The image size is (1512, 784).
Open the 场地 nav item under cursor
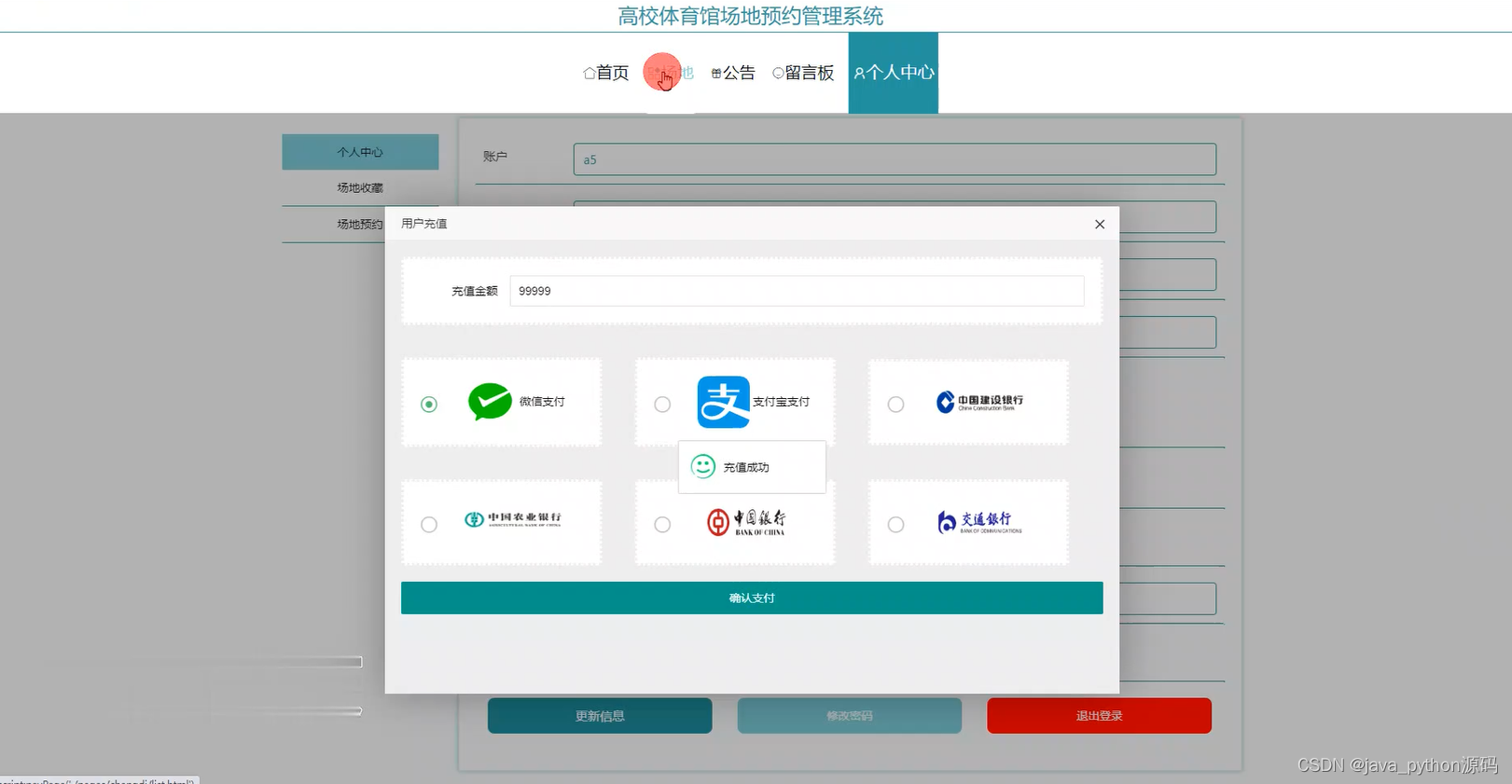[x=671, y=73]
